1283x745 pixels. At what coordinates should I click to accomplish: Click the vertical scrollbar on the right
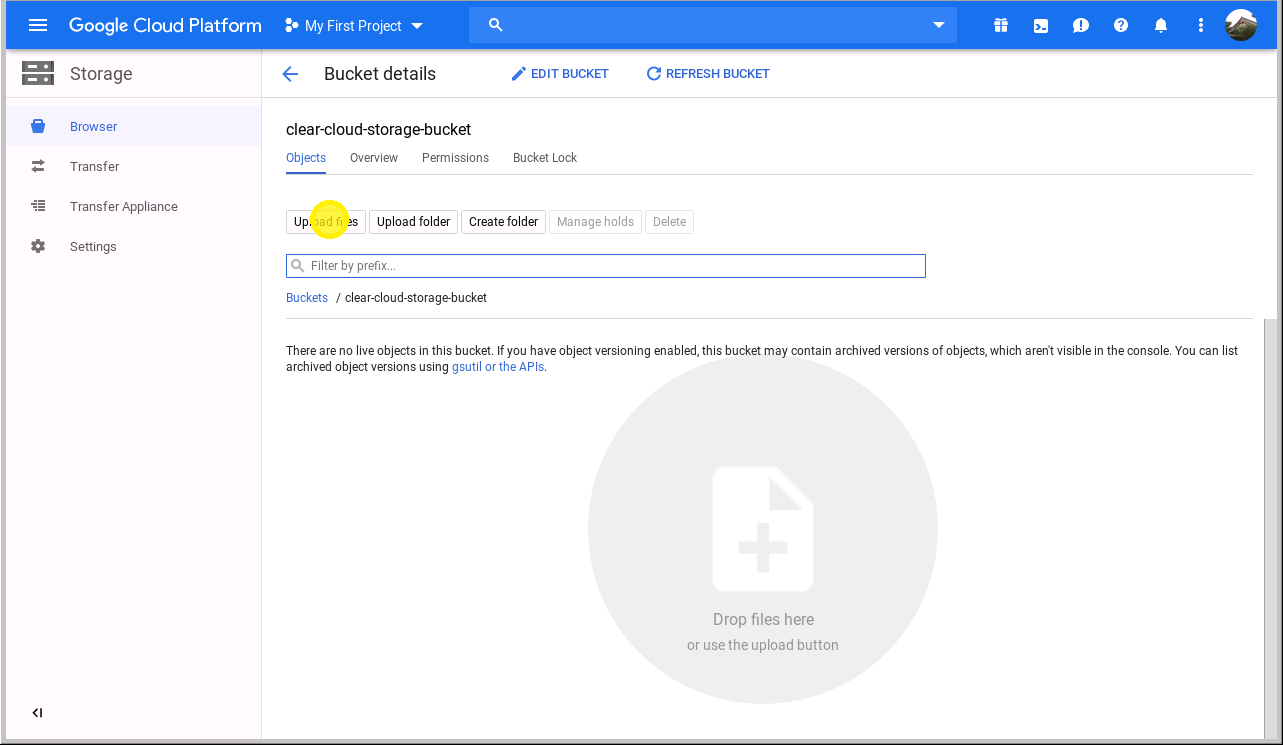tap(1270, 530)
